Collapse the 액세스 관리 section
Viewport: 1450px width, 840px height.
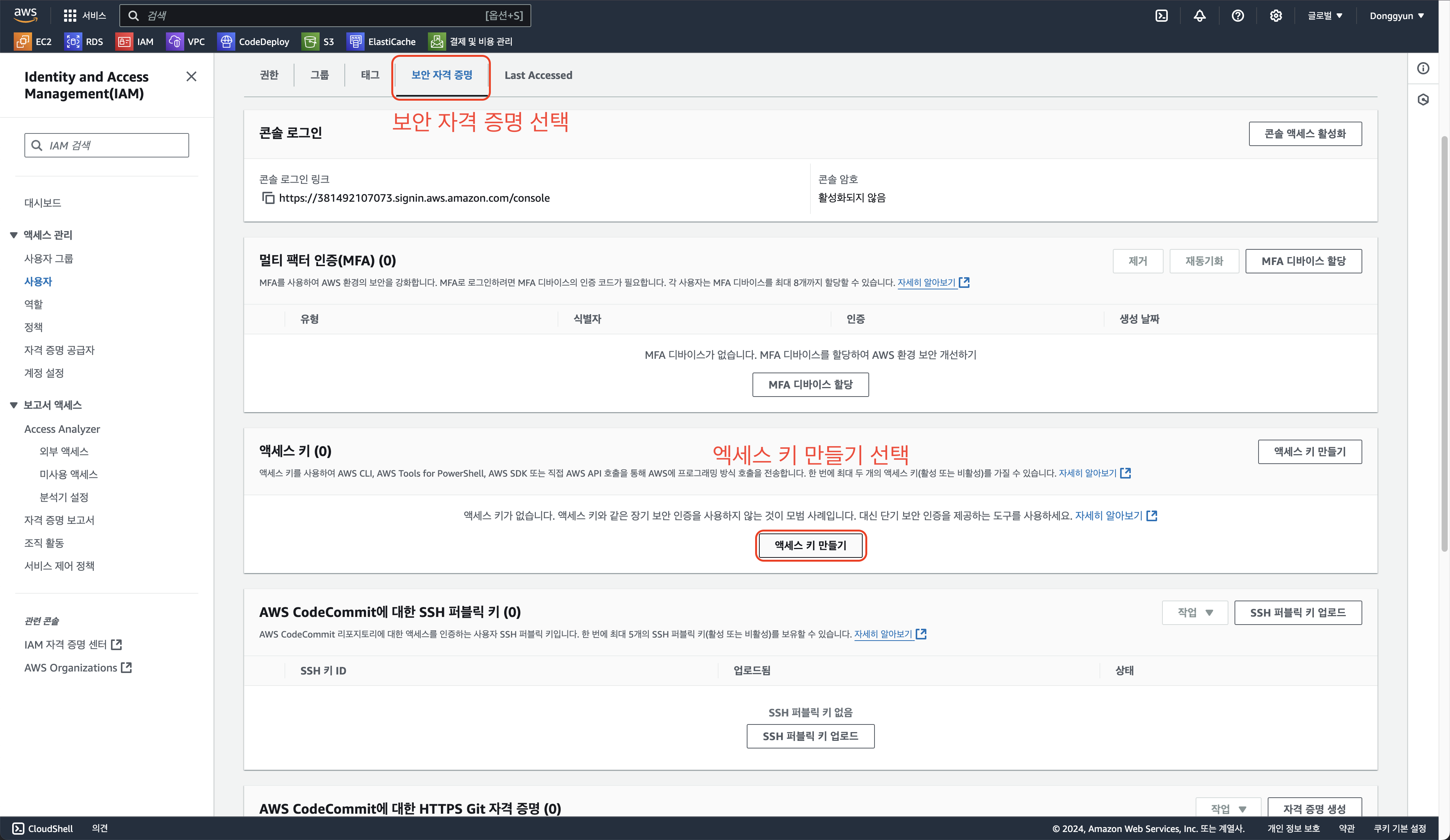pos(14,235)
